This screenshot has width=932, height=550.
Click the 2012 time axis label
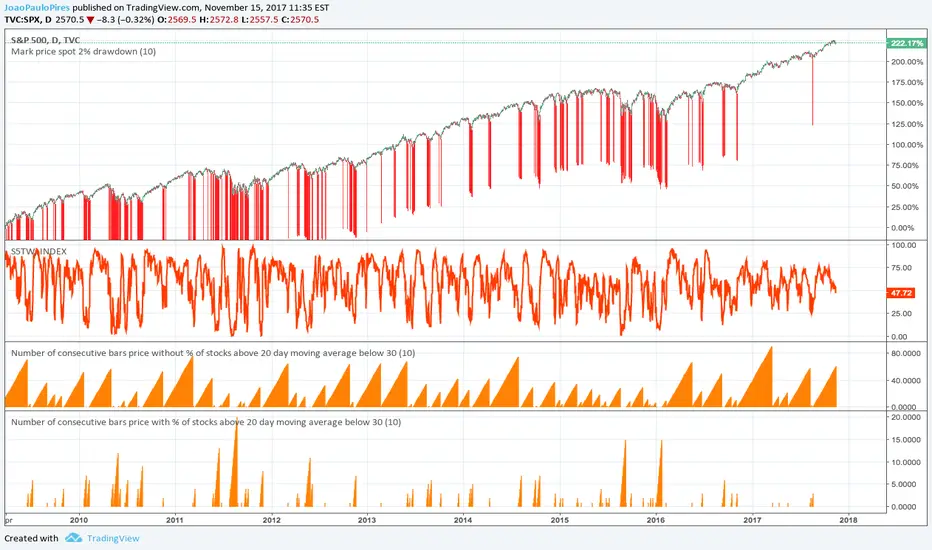point(271,520)
